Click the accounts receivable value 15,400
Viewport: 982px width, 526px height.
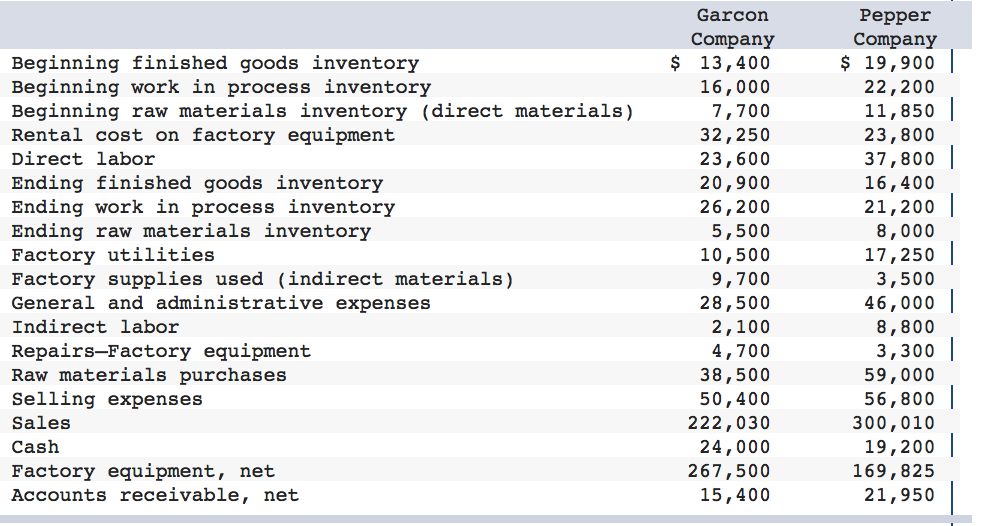click(735, 495)
